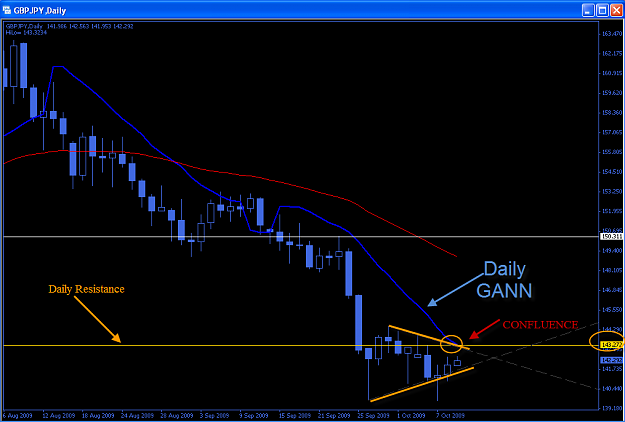Click the 6 Aug 2009 date label
Image resolution: width=625 pixels, height=422 pixels.
(17, 414)
